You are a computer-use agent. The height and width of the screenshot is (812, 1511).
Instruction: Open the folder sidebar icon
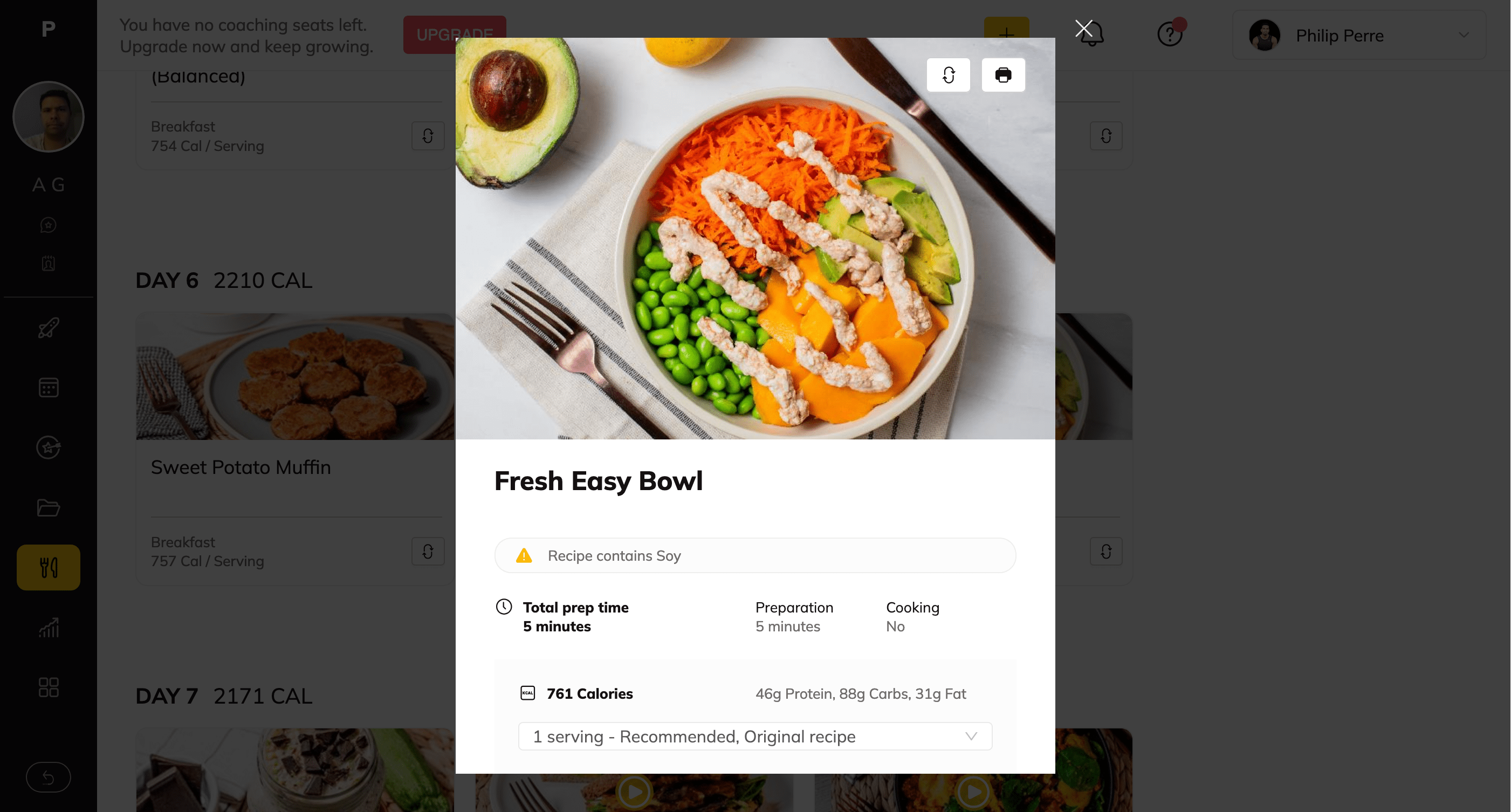pos(49,507)
